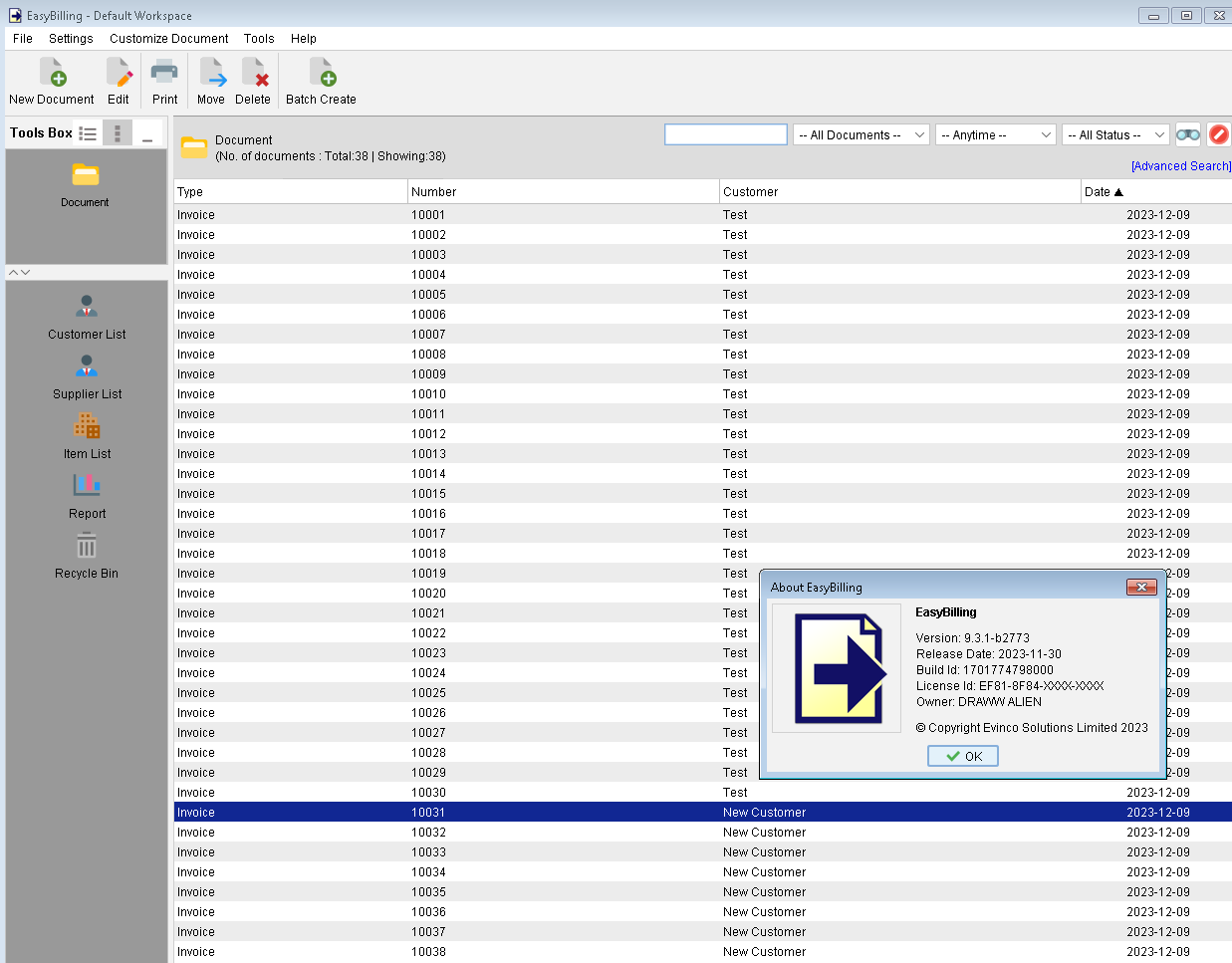
Task: Click the Print toolbar icon
Action: click(164, 81)
